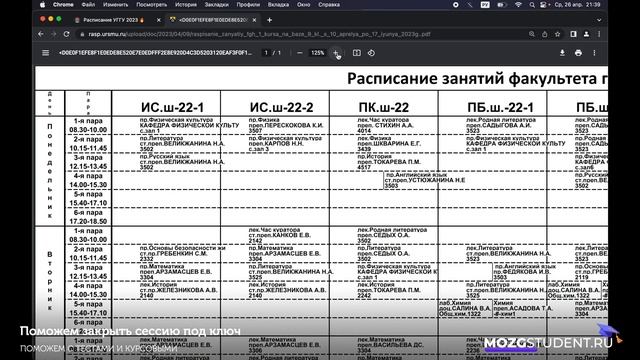This screenshot has height=360, width=640.
Task: Click the Monday 4-я пара 14.00-15.30 cell
Action: (x=88, y=180)
